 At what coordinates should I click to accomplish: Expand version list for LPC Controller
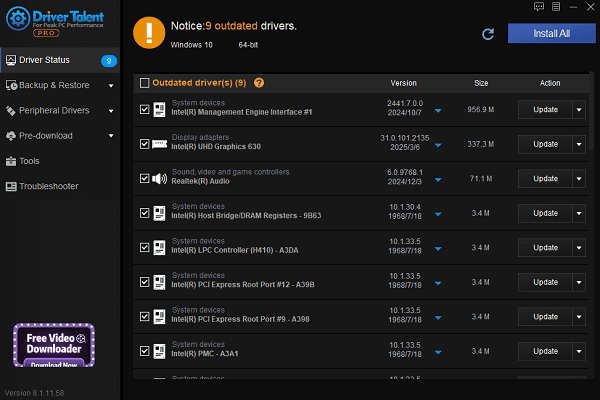[438, 248]
